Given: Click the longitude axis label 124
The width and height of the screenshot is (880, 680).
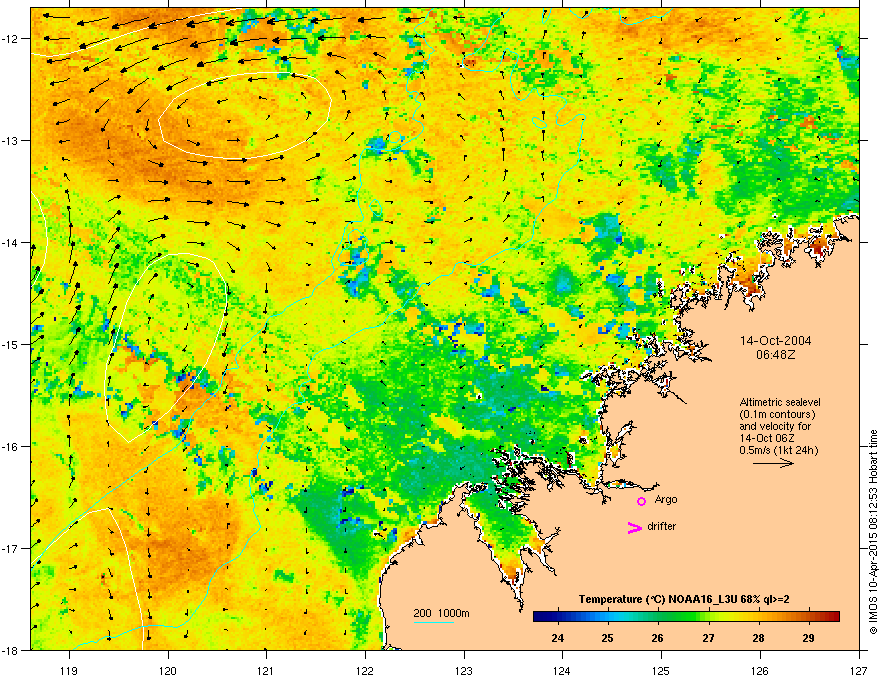Looking at the screenshot, I should [562, 670].
